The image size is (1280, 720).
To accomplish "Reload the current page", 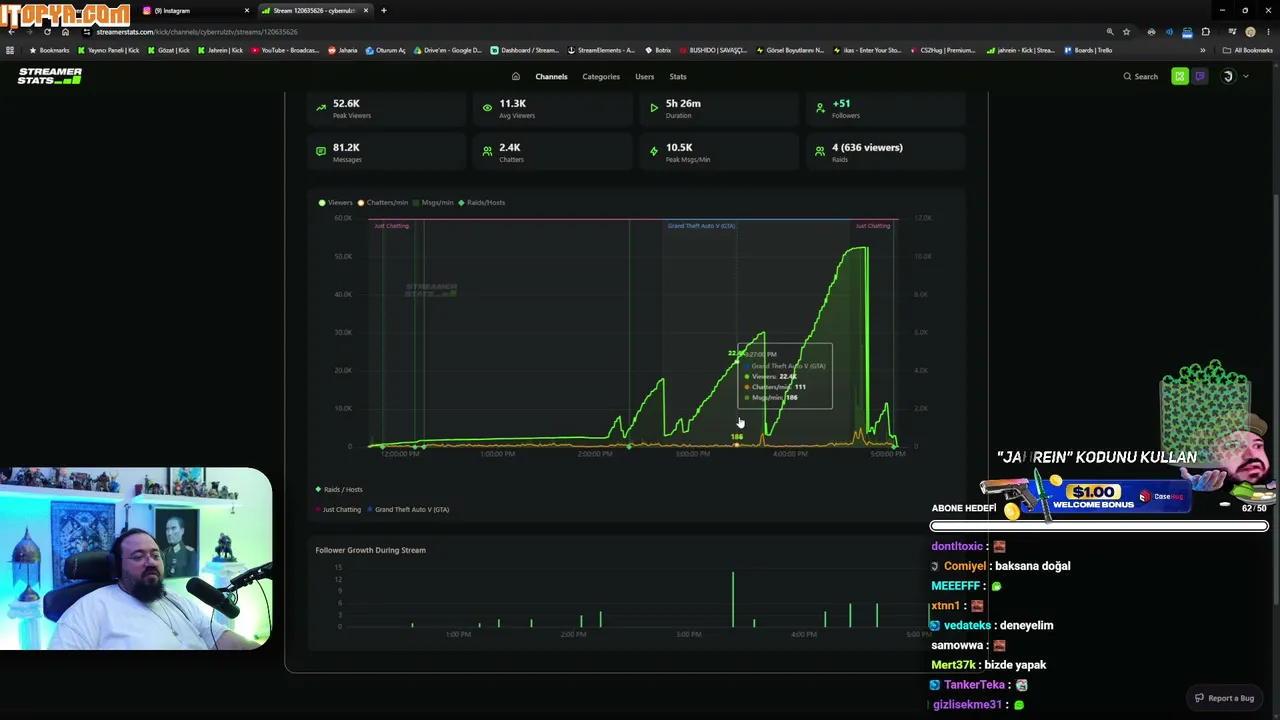I will point(47,32).
